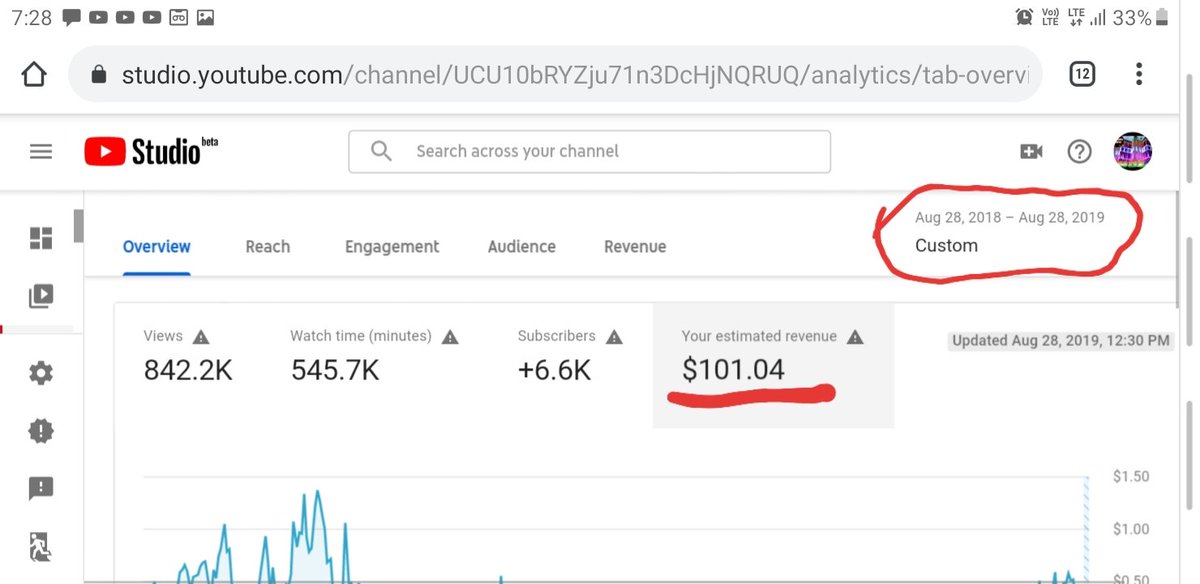Click warning triangle next to estimated revenue
This screenshot has height=584, width=1200.
pos(855,337)
